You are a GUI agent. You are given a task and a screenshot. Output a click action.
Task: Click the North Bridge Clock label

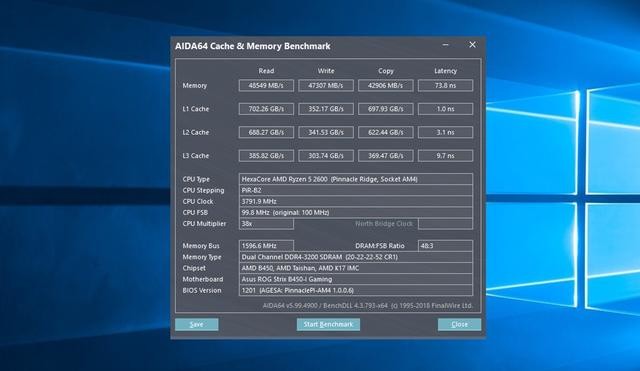pyautogui.click(x=384, y=224)
